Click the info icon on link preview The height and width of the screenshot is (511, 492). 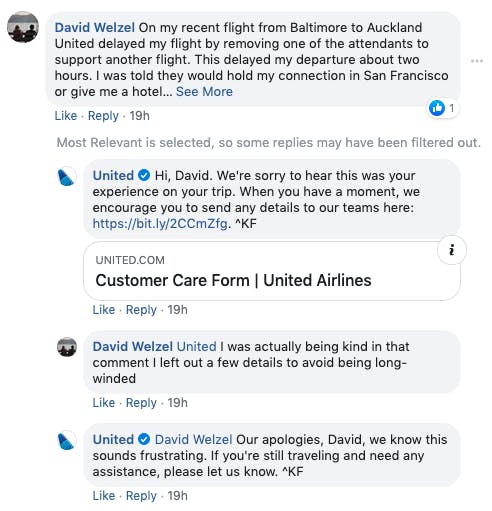pyautogui.click(x=452, y=250)
